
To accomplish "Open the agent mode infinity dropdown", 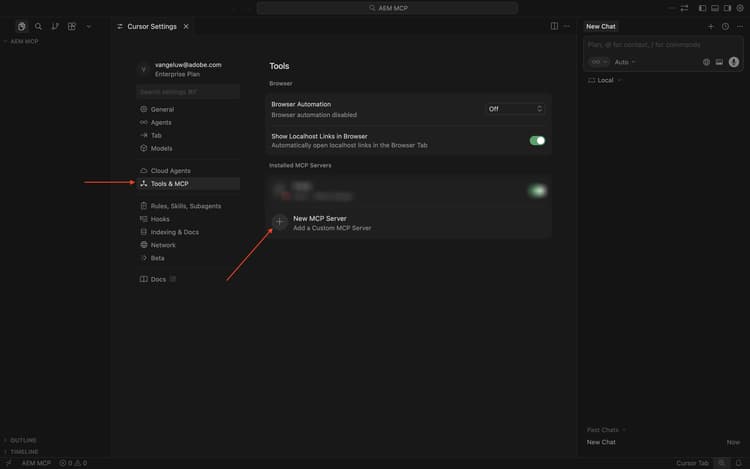I will (x=598, y=62).
